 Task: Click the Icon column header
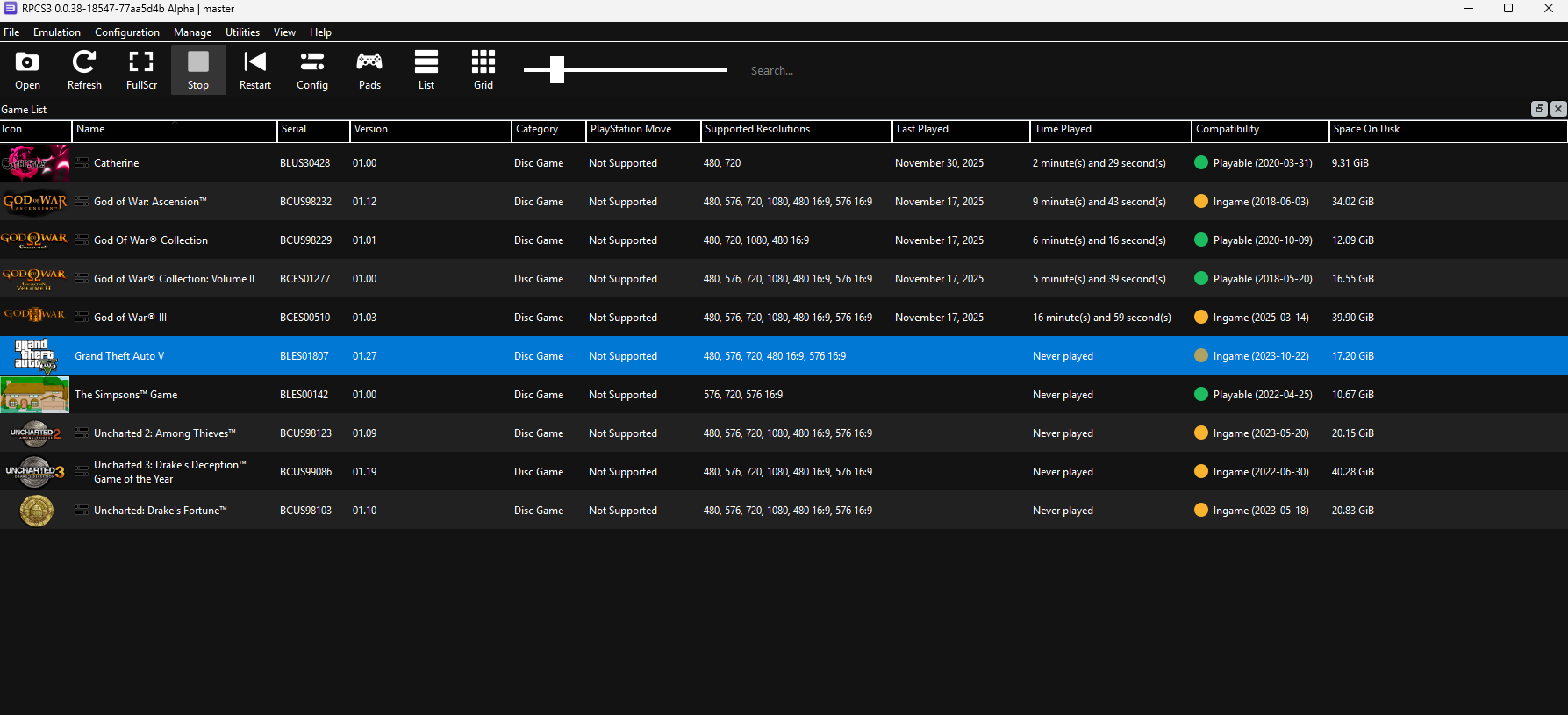point(36,130)
